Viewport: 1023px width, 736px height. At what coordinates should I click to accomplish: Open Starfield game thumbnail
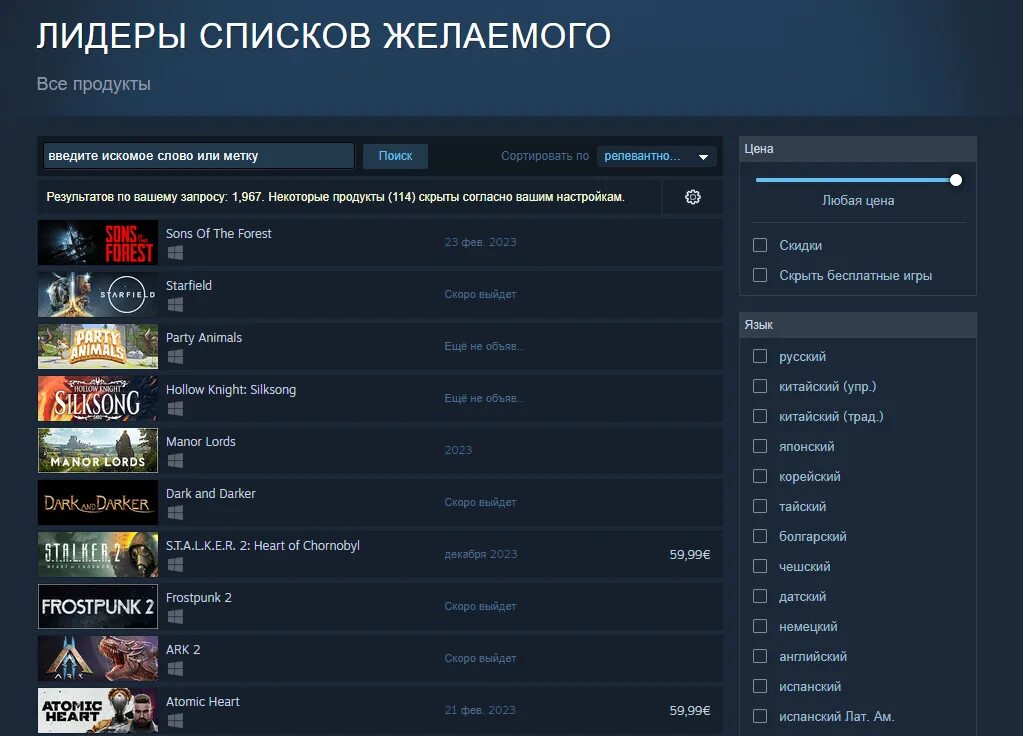[98, 294]
